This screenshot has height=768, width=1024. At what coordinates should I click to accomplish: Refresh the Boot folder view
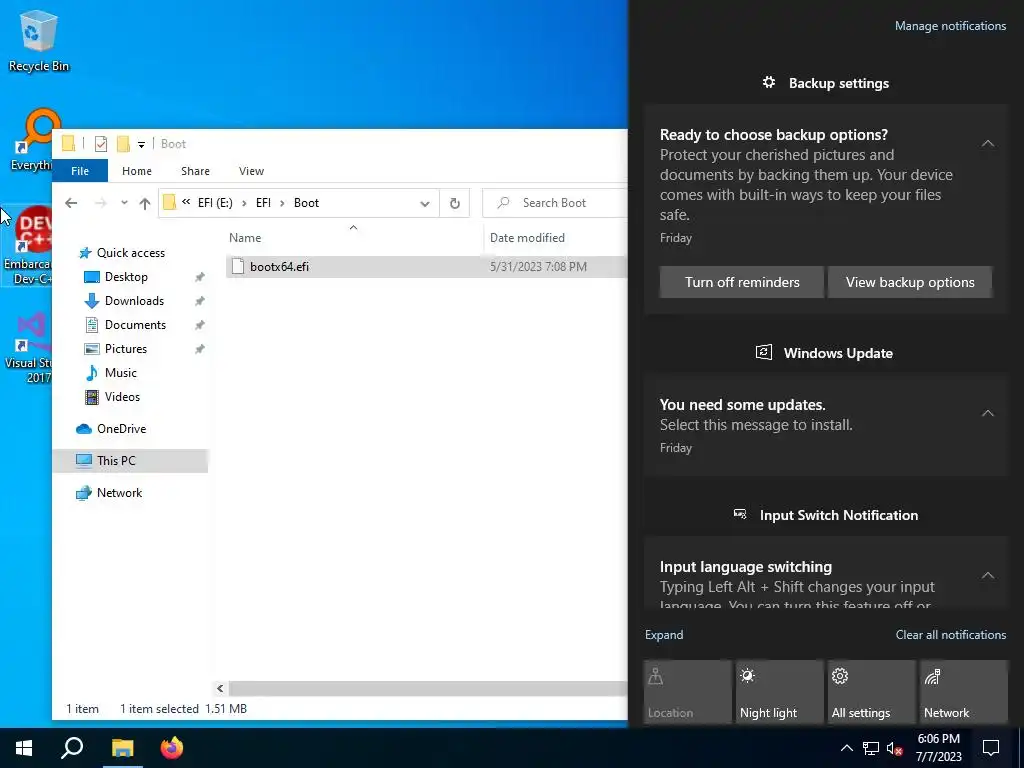click(x=455, y=203)
